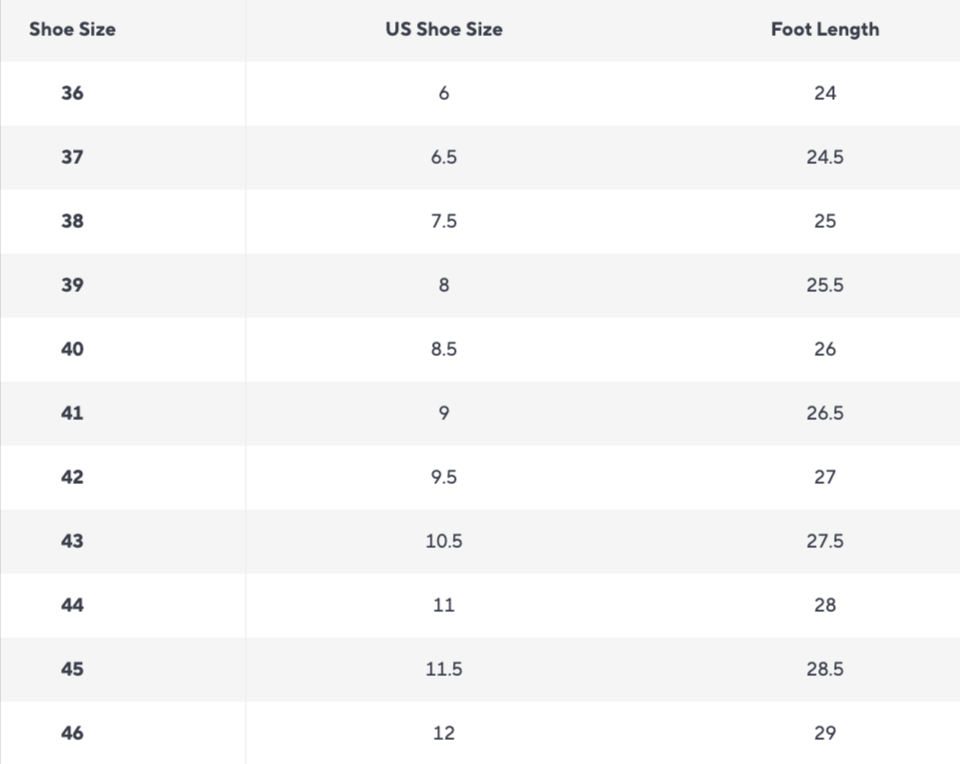This screenshot has height=764, width=960.
Task: Select shoe size 39 row label
Action: point(72,285)
